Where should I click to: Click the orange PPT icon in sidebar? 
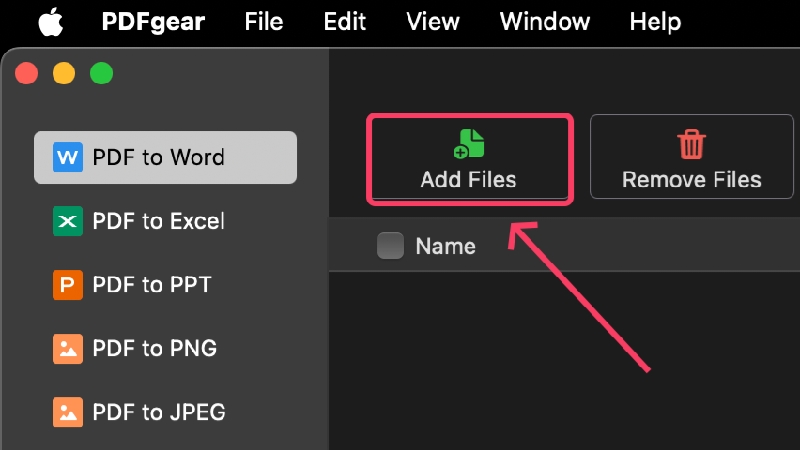[68, 285]
